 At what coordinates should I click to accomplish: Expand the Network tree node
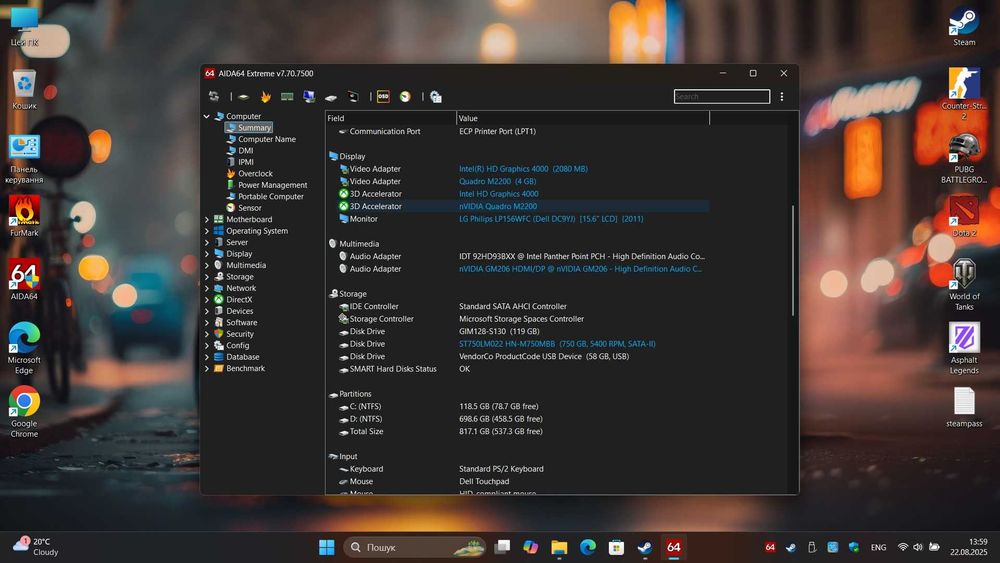207,288
